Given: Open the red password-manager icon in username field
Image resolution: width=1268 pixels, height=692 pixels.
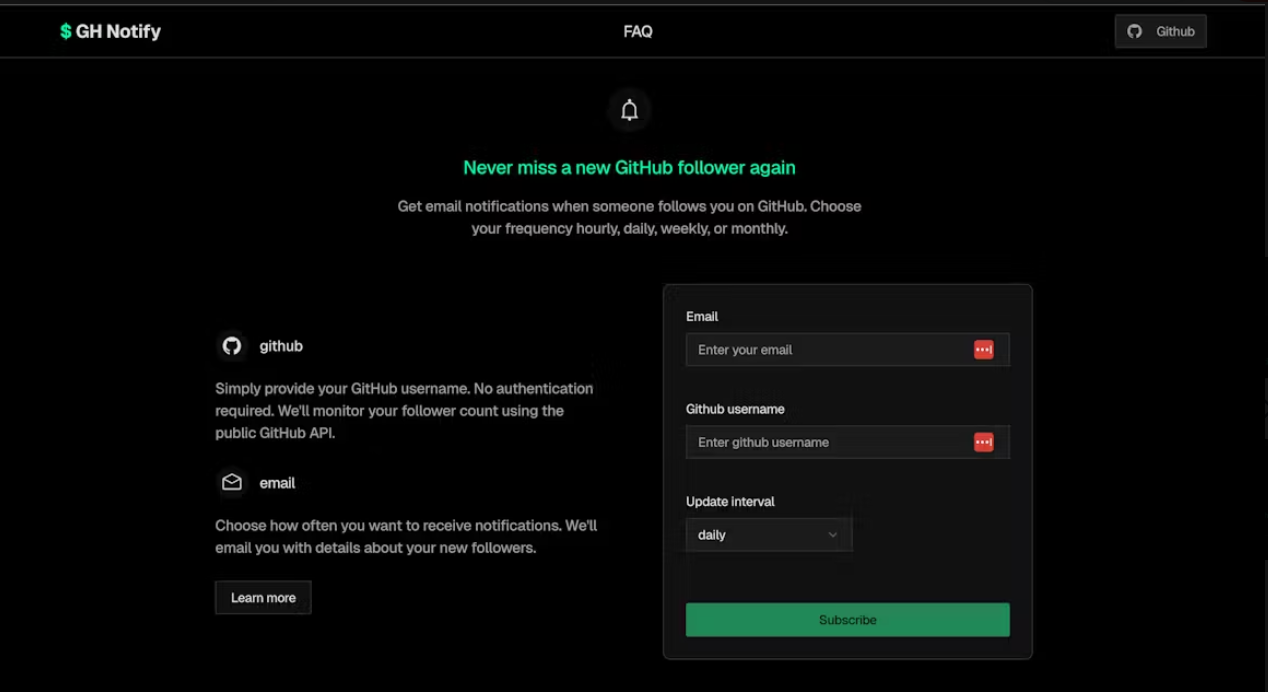Looking at the screenshot, I should tap(984, 442).
